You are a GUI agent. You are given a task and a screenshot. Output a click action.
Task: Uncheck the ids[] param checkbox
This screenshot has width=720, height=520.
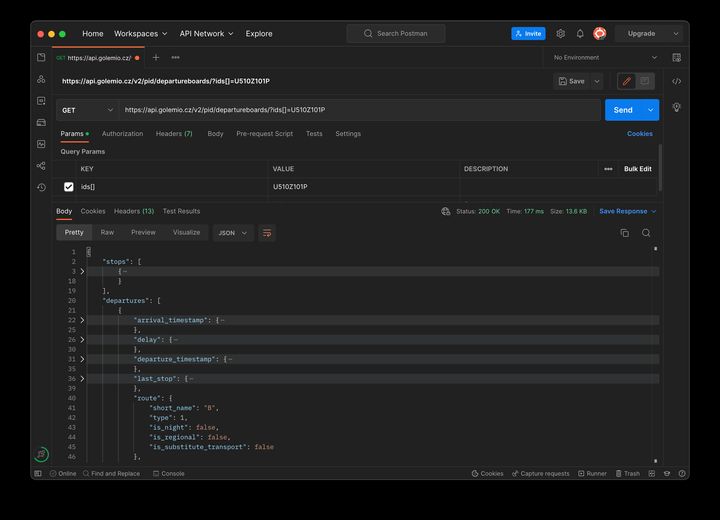pos(68,187)
